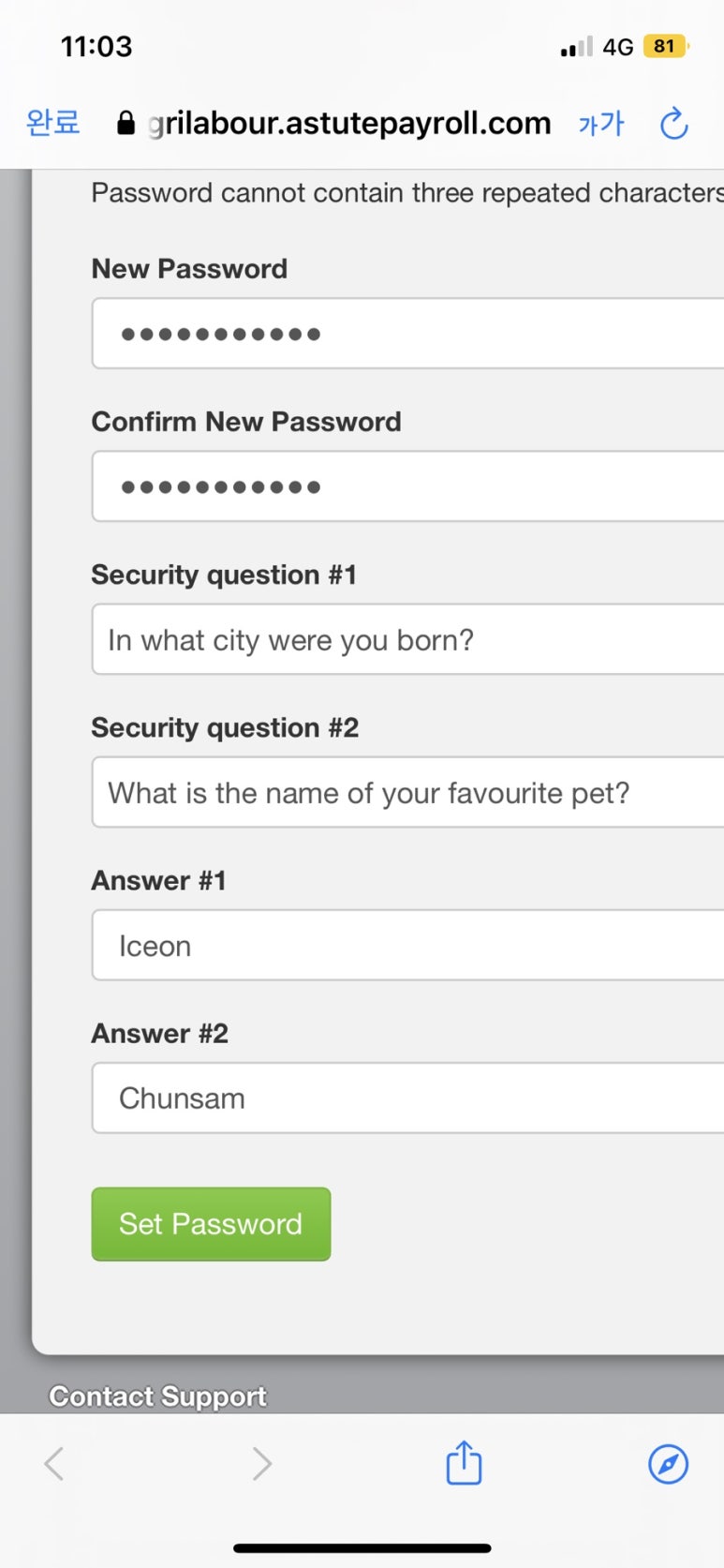
Task: Tap the 11:03 status bar clock
Action: point(96,46)
